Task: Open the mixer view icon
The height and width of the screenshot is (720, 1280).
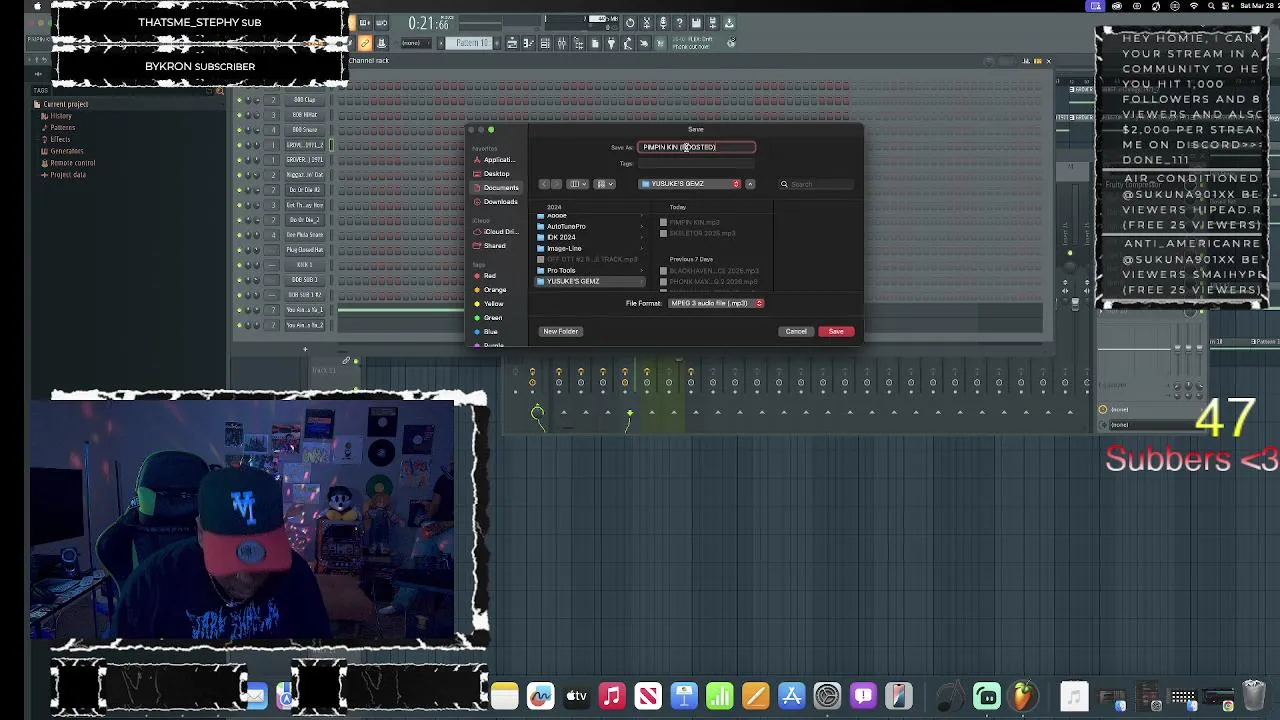Action: click(x=562, y=43)
